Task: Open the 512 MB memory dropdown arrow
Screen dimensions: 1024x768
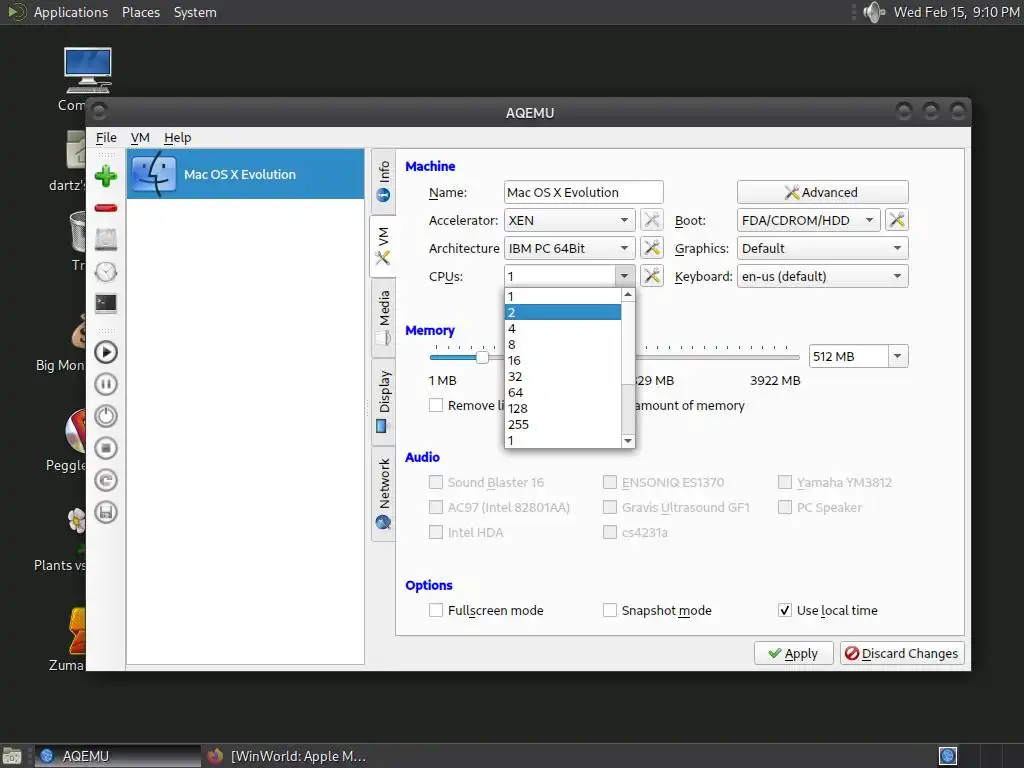Action: tap(898, 356)
